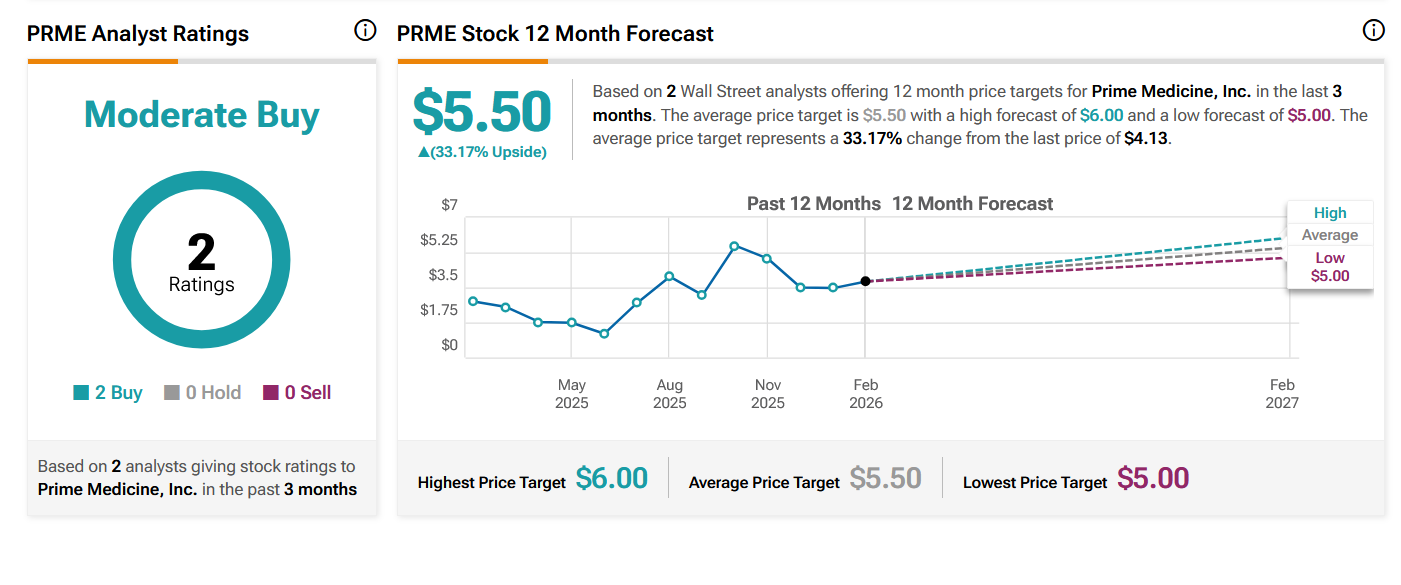Click the Average Price Target $5.50 value
The height and width of the screenshot is (585, 1401).
point(885,479)
